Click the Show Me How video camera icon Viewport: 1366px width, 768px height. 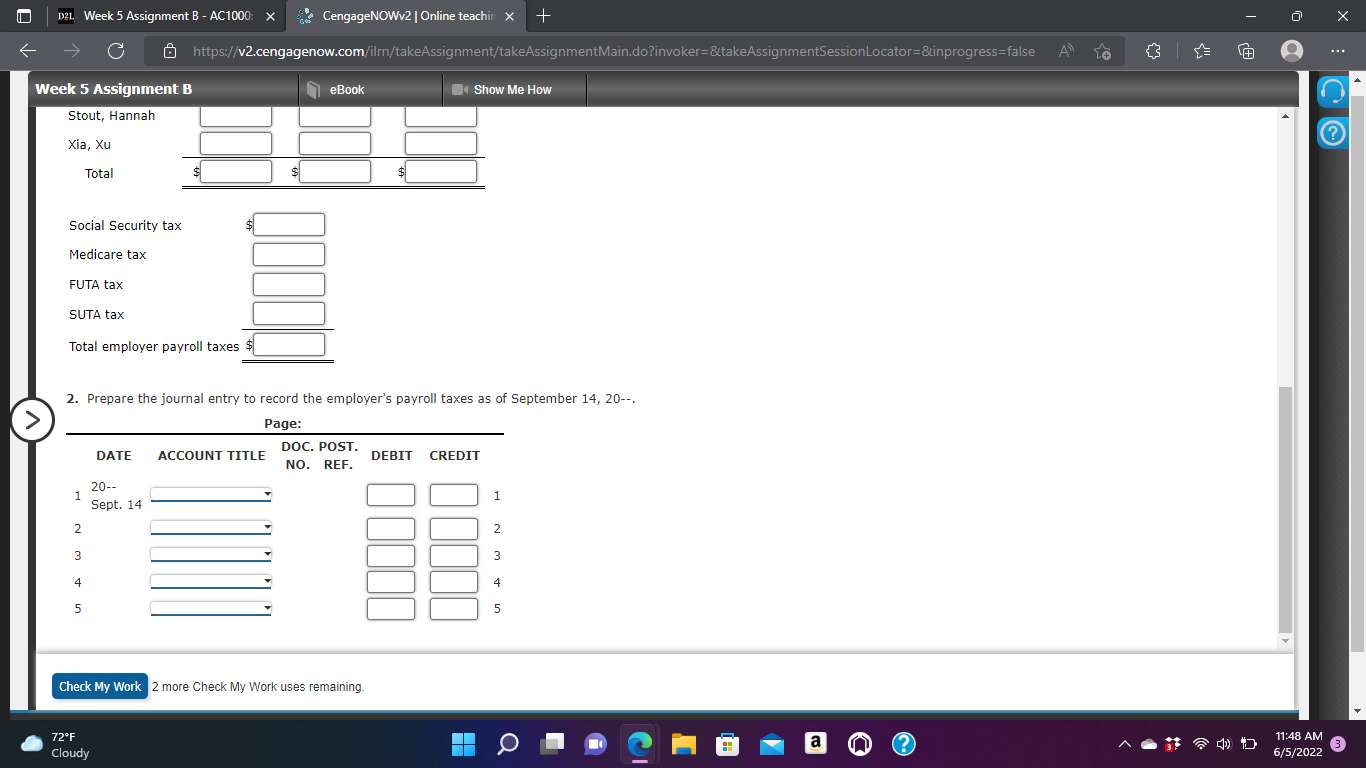click(457, 89)
